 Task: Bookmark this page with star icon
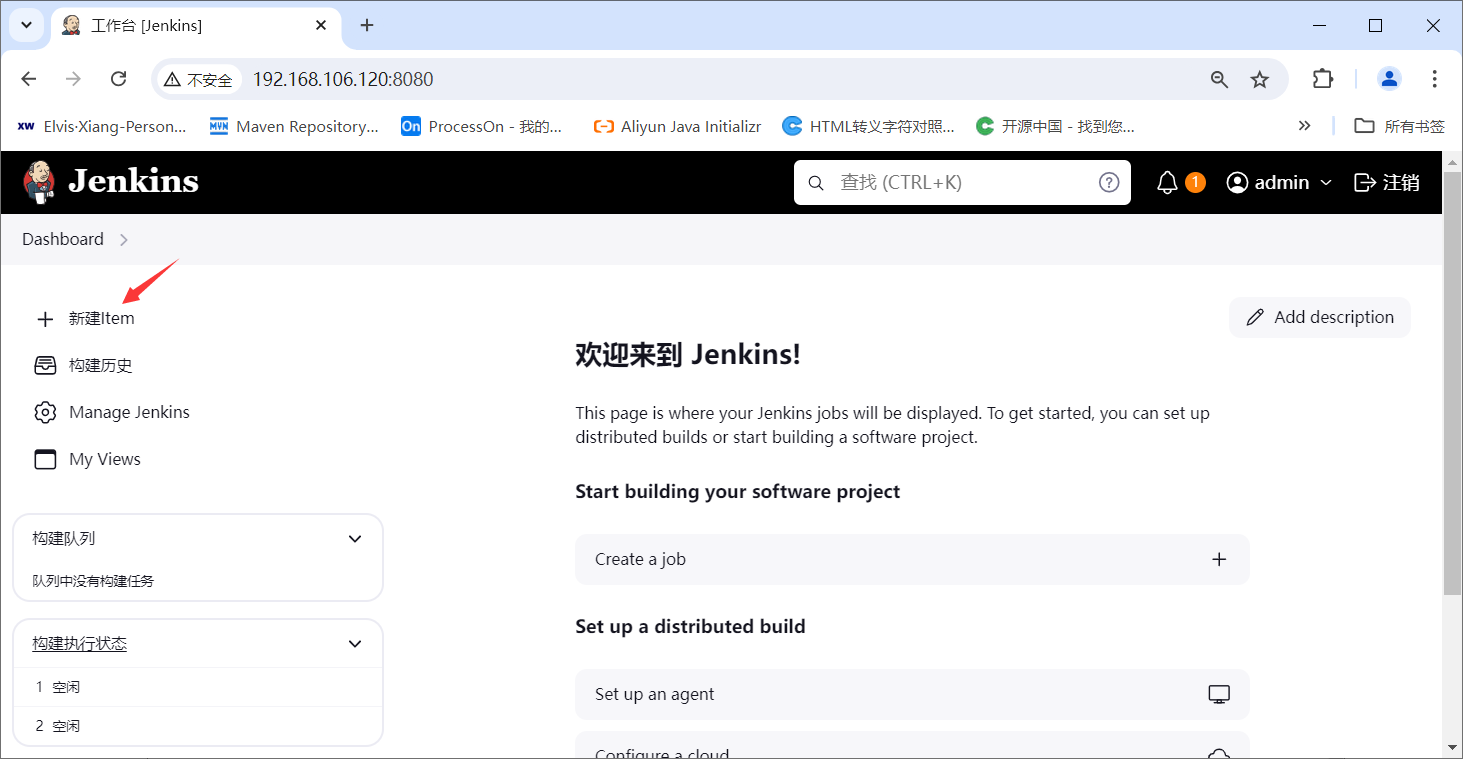(1260, 79)
